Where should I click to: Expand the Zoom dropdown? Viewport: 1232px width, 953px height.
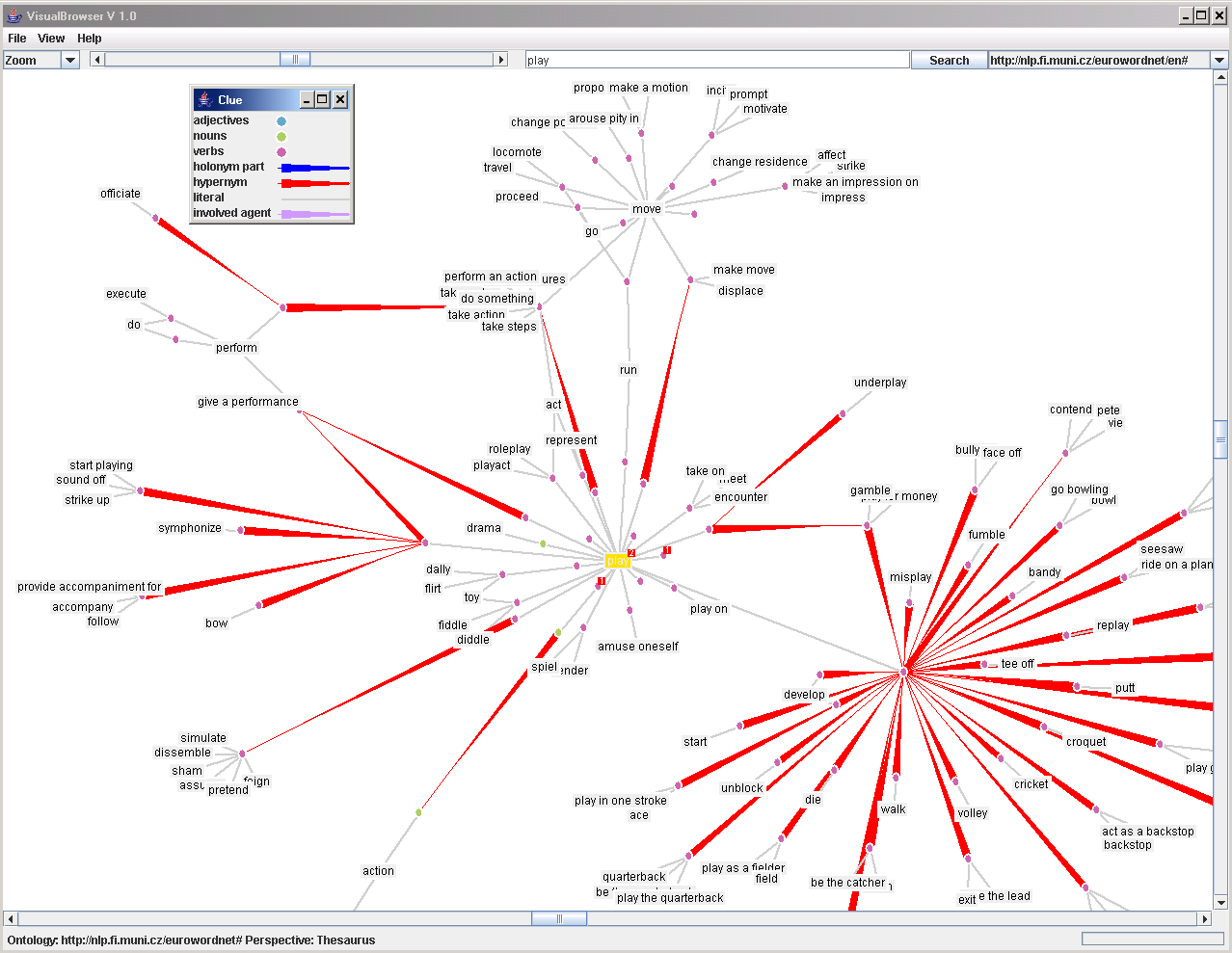pyautogui.click(x=69, y=60)
